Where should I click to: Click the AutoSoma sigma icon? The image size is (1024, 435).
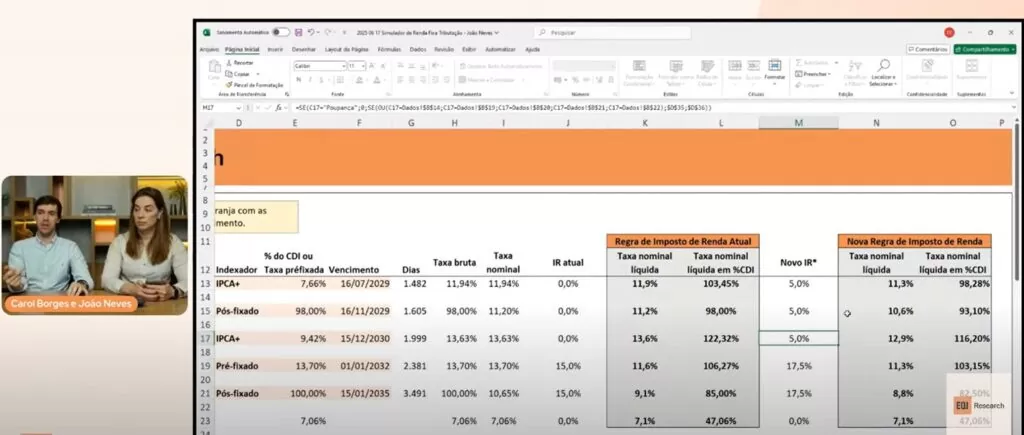click(798, 63)
